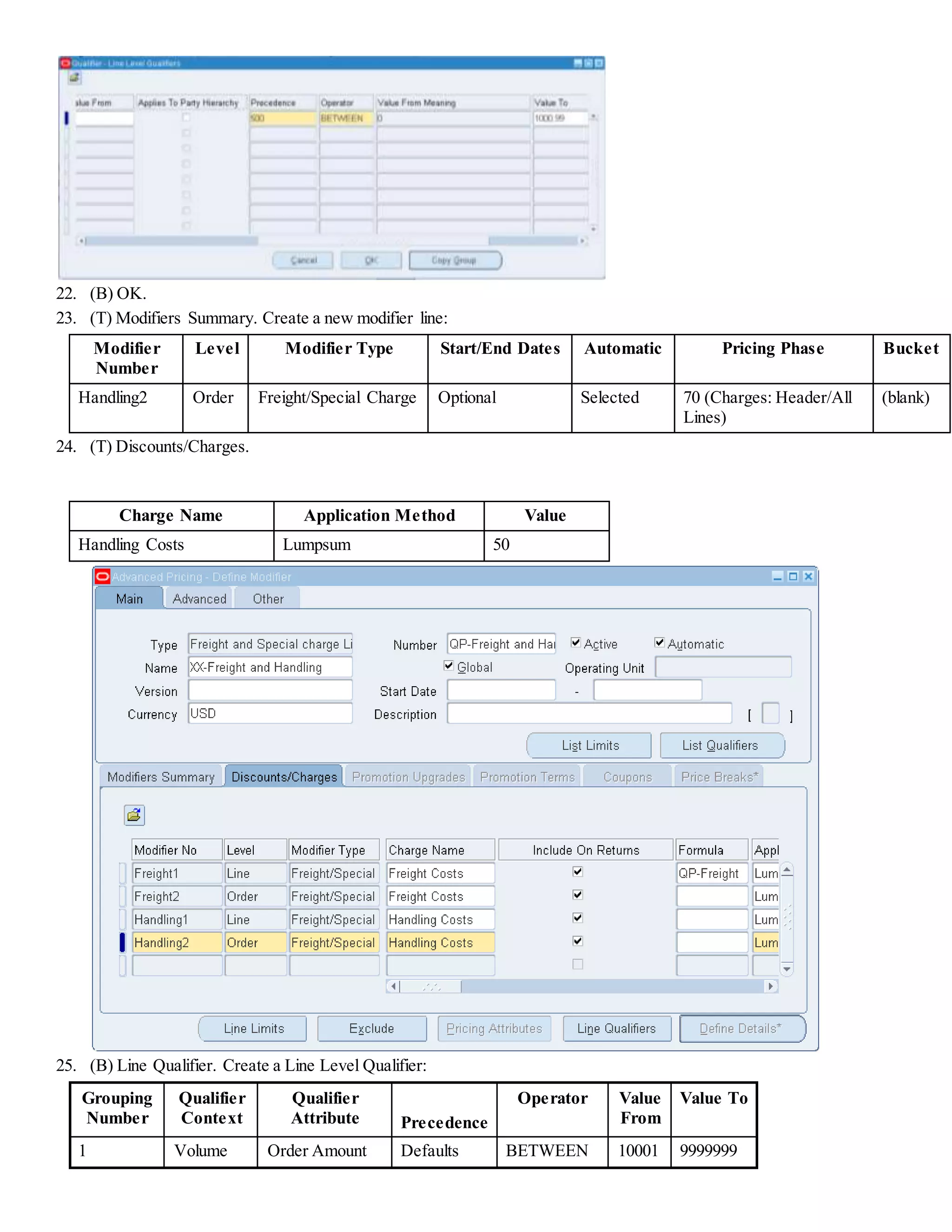Screen dimensions: 952x1232
Task: Switch to Discounts/Charges tab
Action: (284, 777)
